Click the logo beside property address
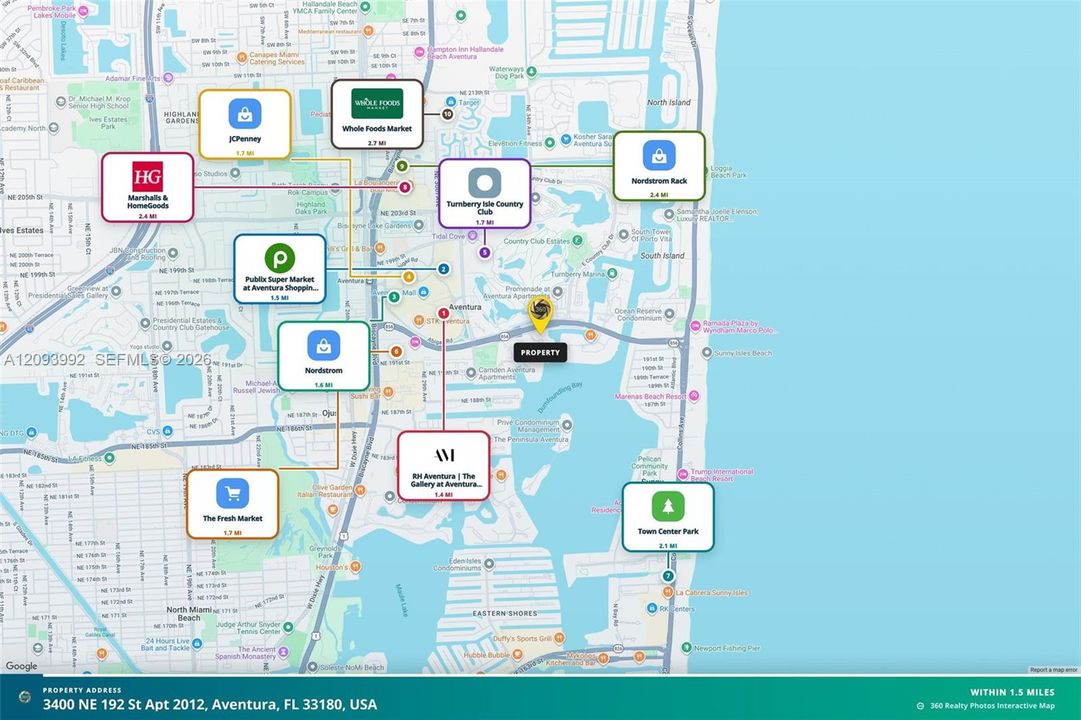Image resolution: width=1081 pixels, height=720 pixels. (25, 697)
